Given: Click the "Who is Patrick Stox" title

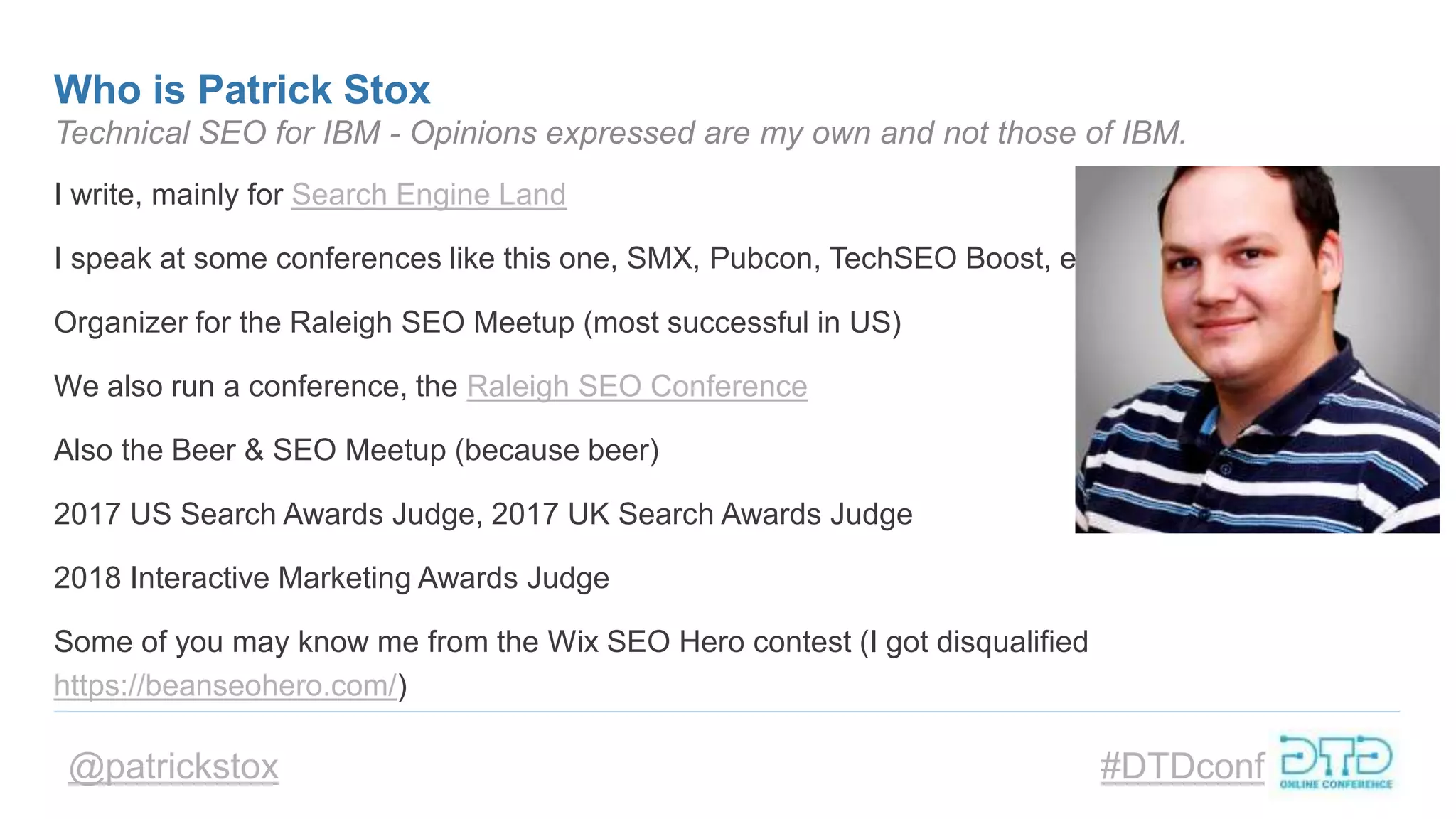Looking at the screenshot, I should tap(242, 90).
